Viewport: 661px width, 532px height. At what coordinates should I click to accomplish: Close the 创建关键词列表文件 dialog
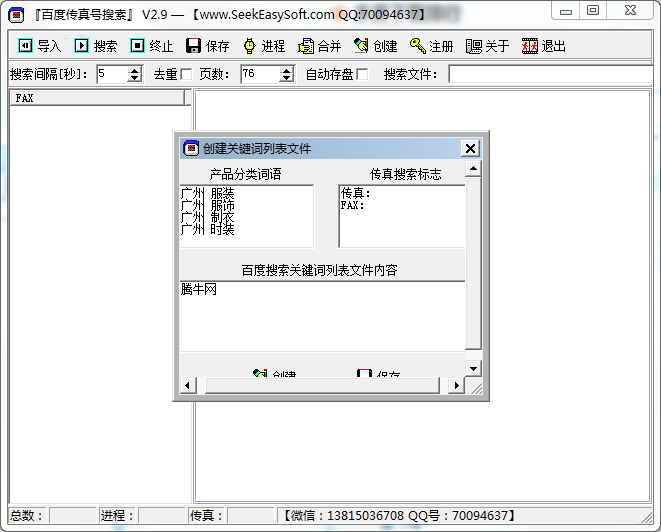pos(470,148)
